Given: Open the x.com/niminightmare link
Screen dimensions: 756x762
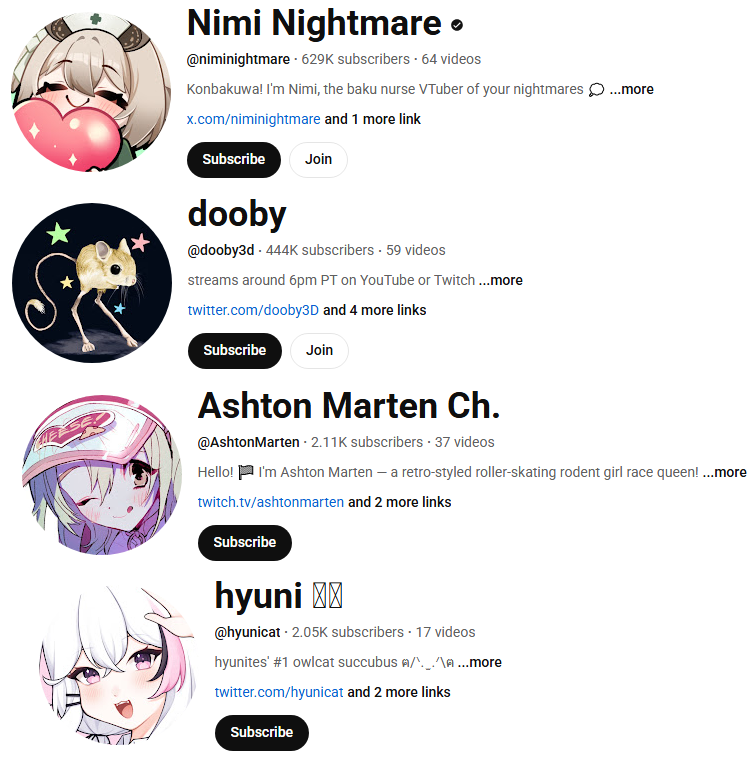Looking at the screenshot, I should (254, 119).
